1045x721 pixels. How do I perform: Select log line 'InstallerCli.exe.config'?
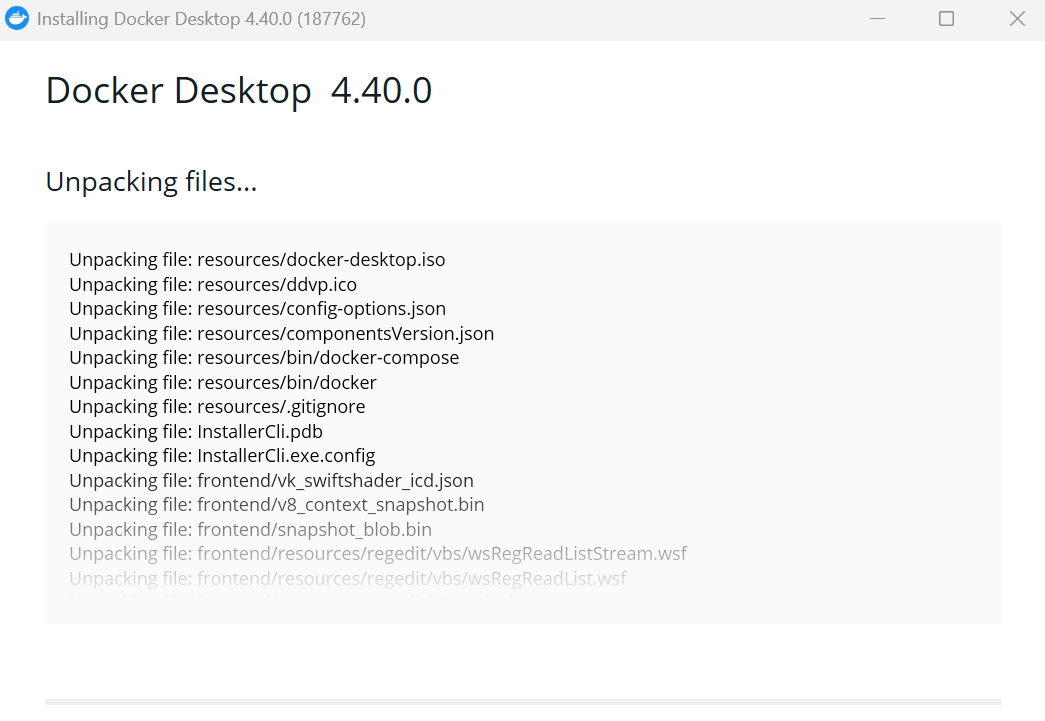click(223, 456)
